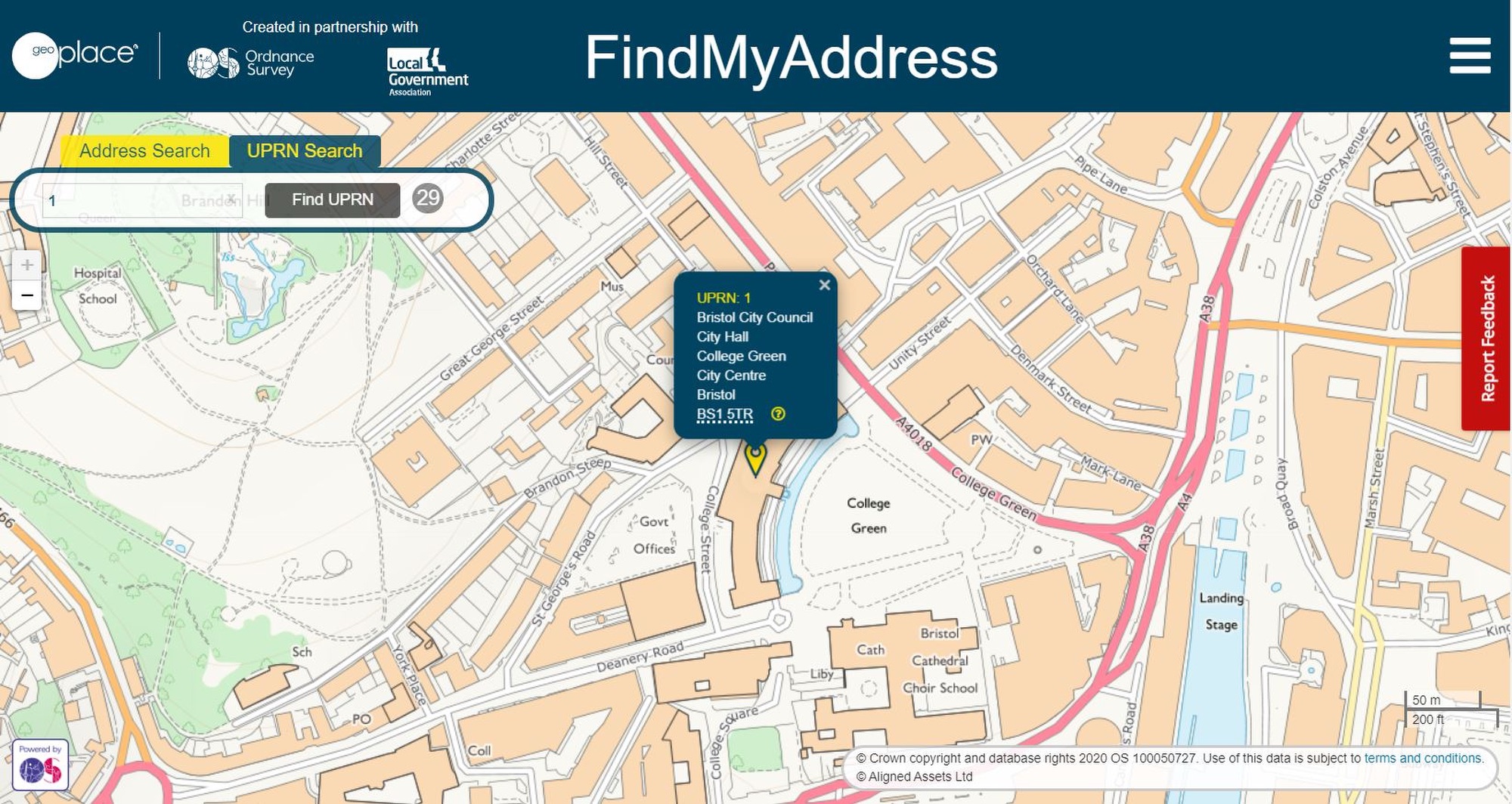Select the yellow map pin marker
This screenshot has height=804, width=1512.
(x=755, y=459)
